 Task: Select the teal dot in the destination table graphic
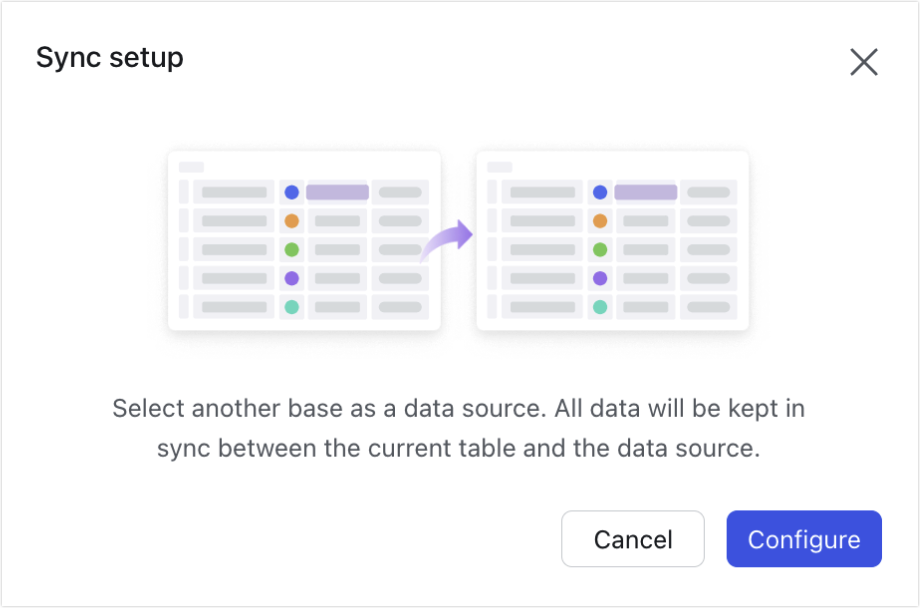(x=600, y=306)
